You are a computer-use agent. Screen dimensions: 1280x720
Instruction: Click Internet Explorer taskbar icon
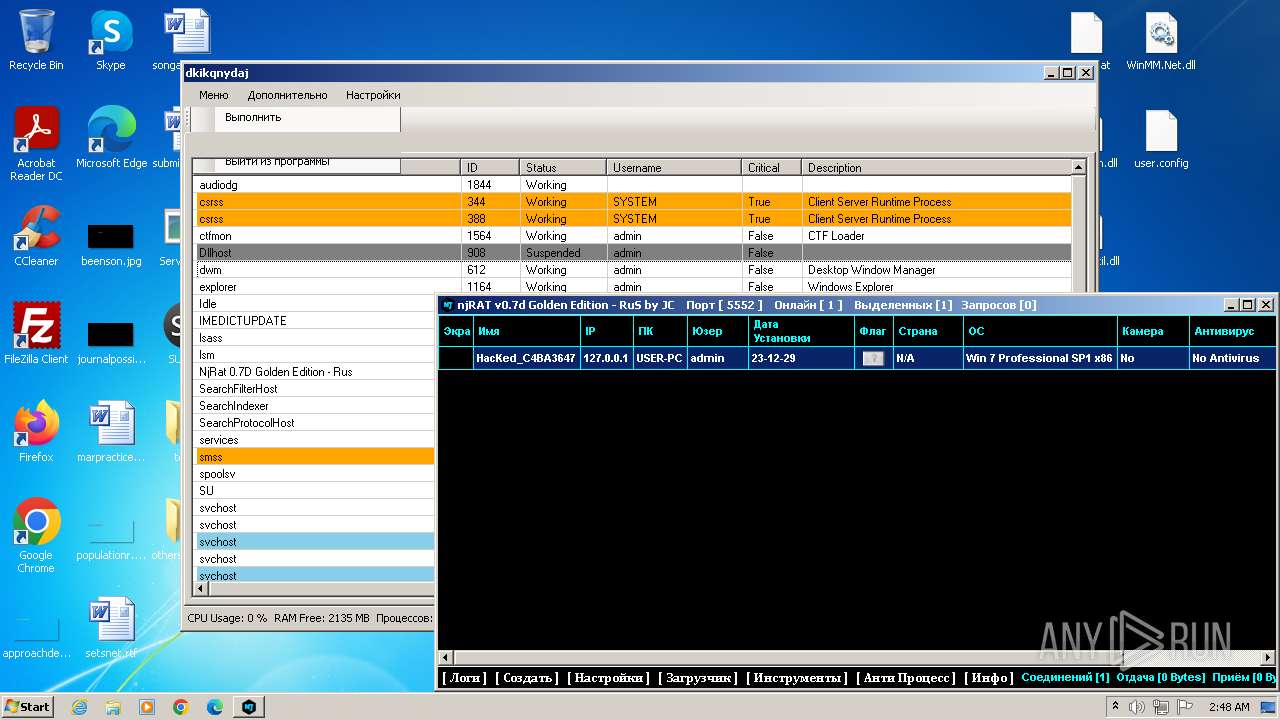tap(79, 707)
